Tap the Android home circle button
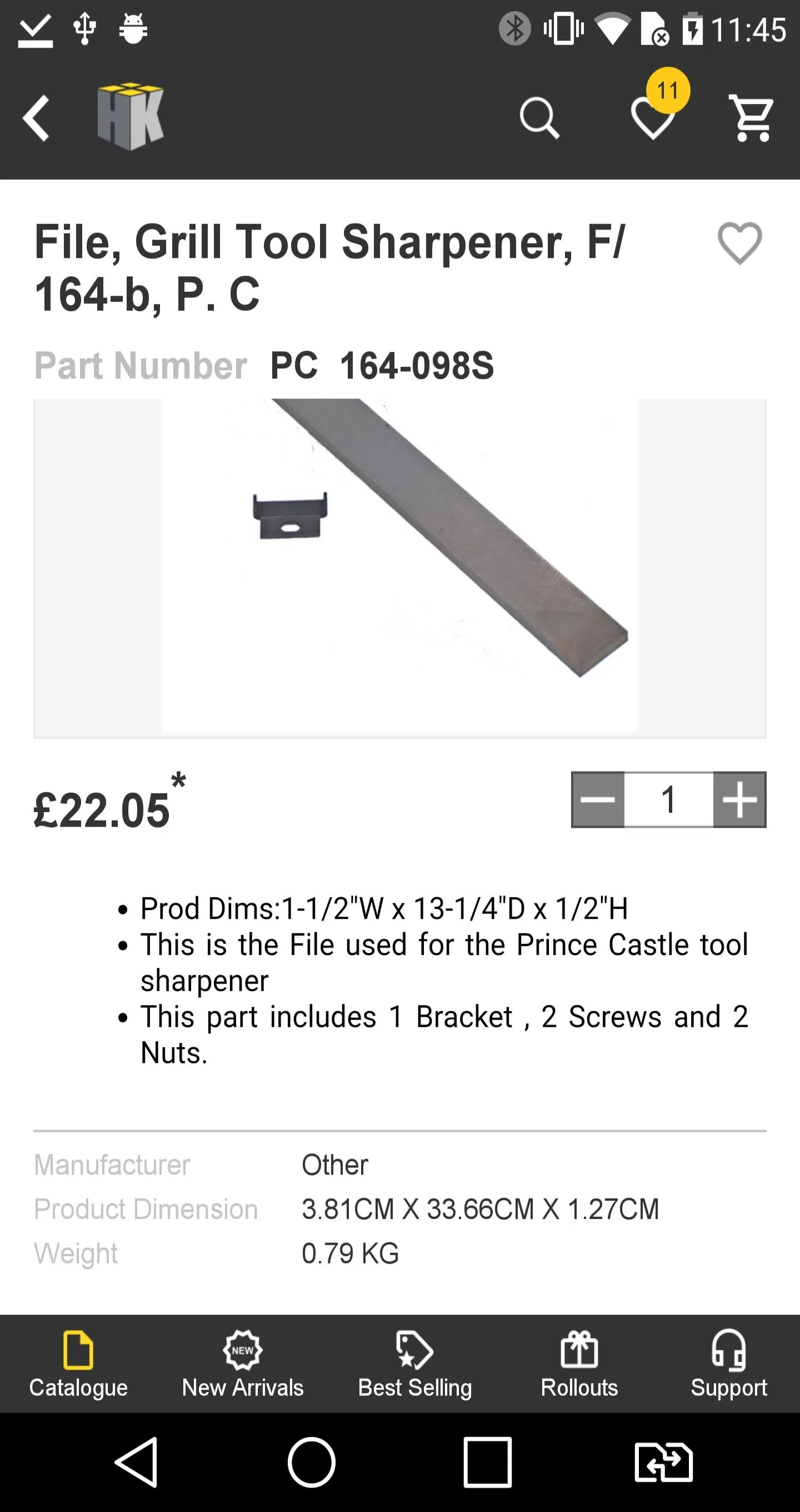The width and height of the screenshot is (800, 1512). tap(312, 1461)
